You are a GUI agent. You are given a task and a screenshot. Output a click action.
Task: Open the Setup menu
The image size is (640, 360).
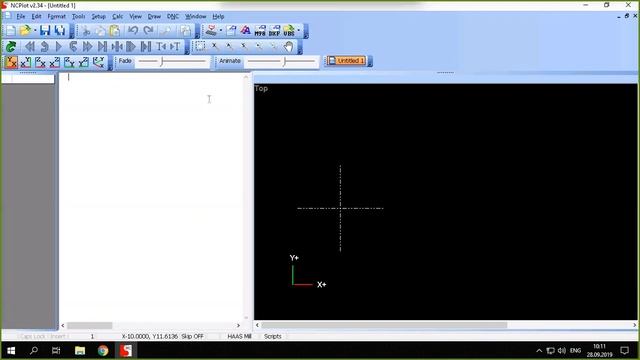[98, 16]
